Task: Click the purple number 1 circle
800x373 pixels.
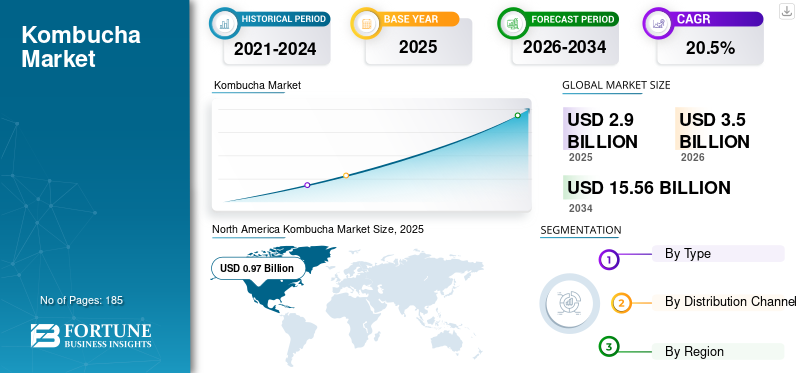Action: point(608,260)
